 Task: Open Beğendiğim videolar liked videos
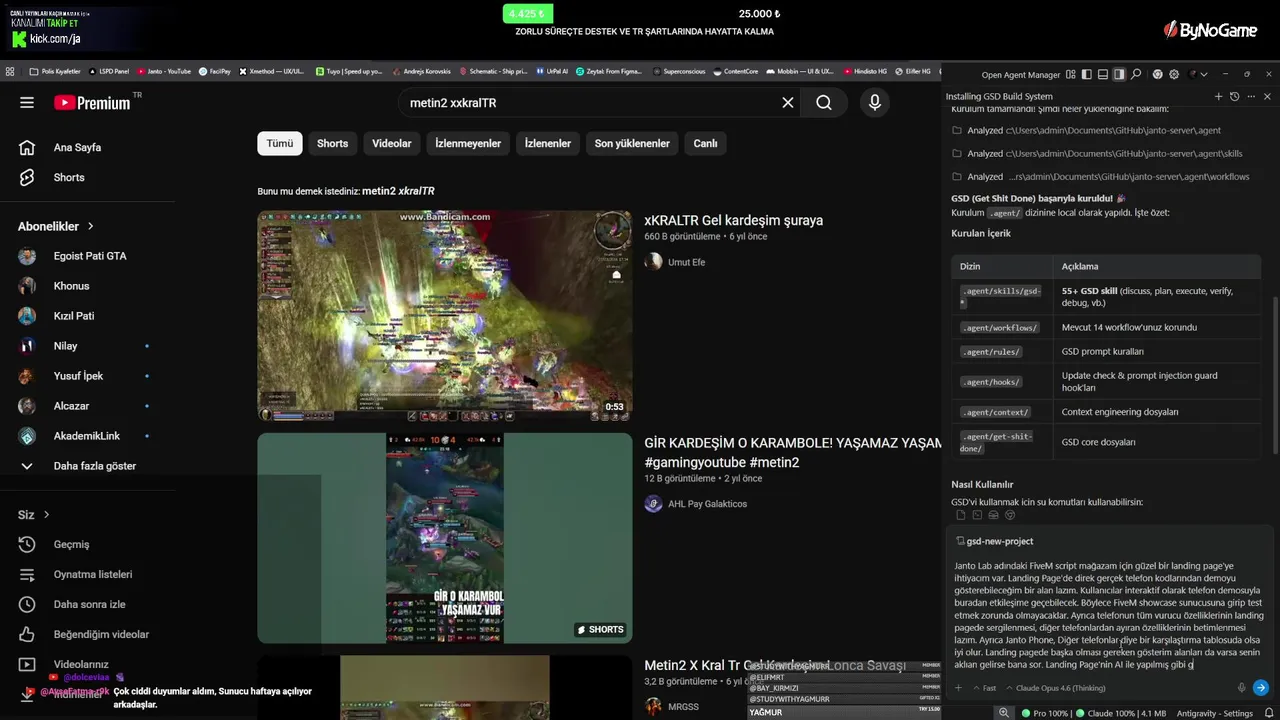tap(101, 634)
